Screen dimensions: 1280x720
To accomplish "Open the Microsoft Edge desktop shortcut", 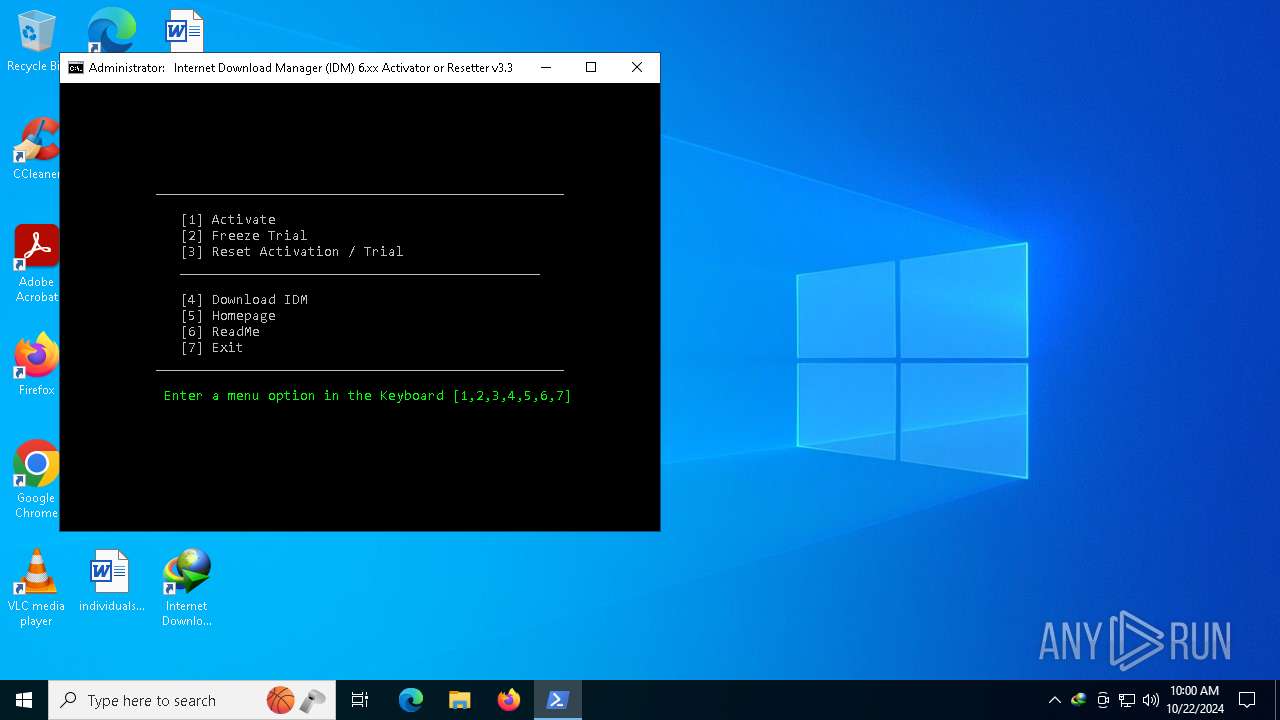I will point(112,30).
